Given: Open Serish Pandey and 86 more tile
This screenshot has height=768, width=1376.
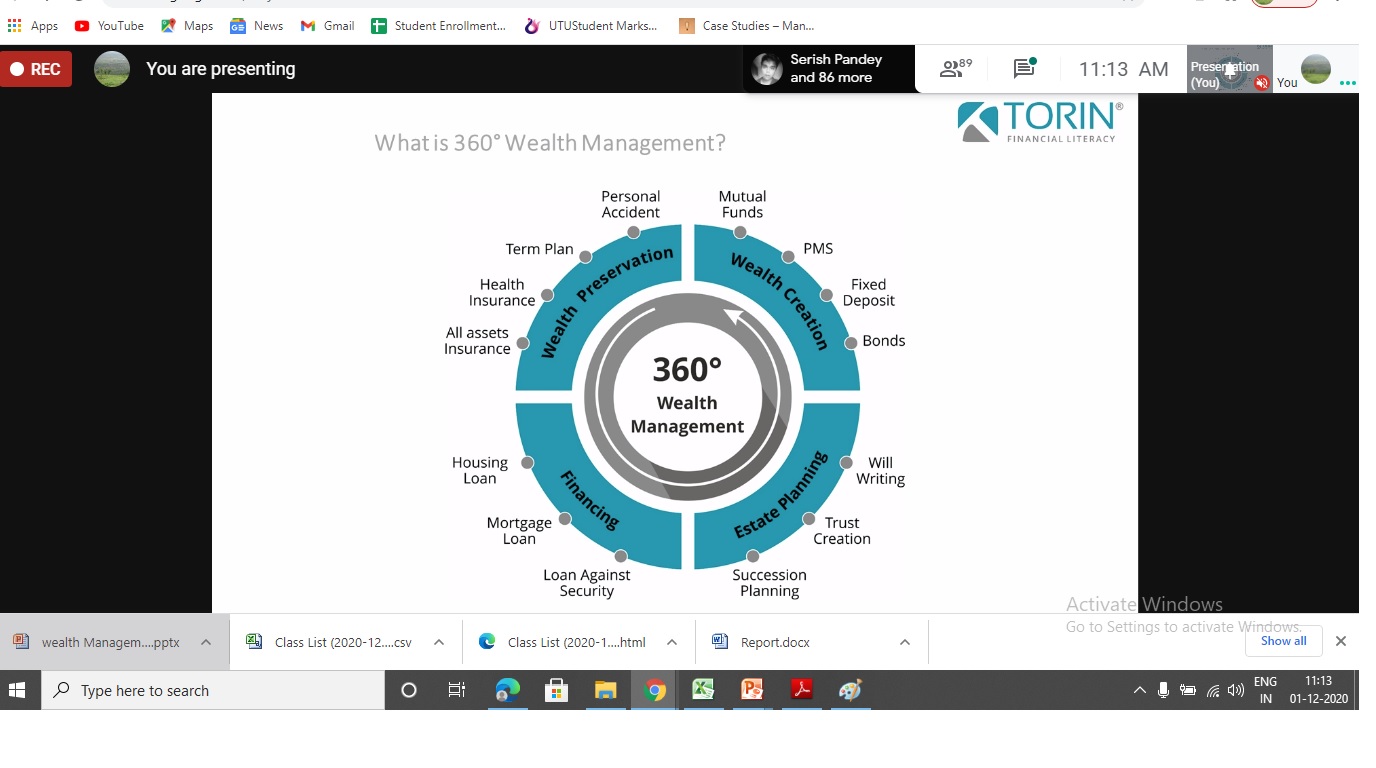Looking at the screenshot, I should [829, 69].
